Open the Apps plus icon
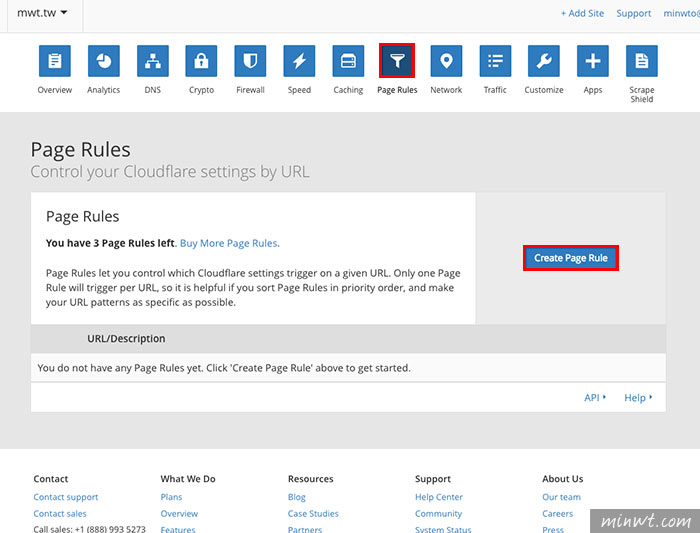700x533 pixels. 593,61
